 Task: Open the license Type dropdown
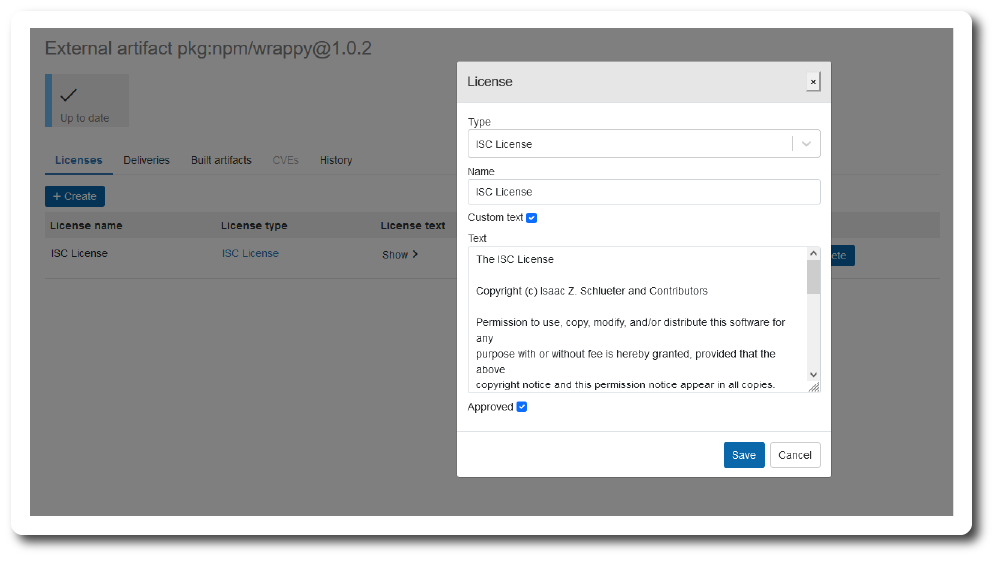pyautogui.click(x=630, y=144)
